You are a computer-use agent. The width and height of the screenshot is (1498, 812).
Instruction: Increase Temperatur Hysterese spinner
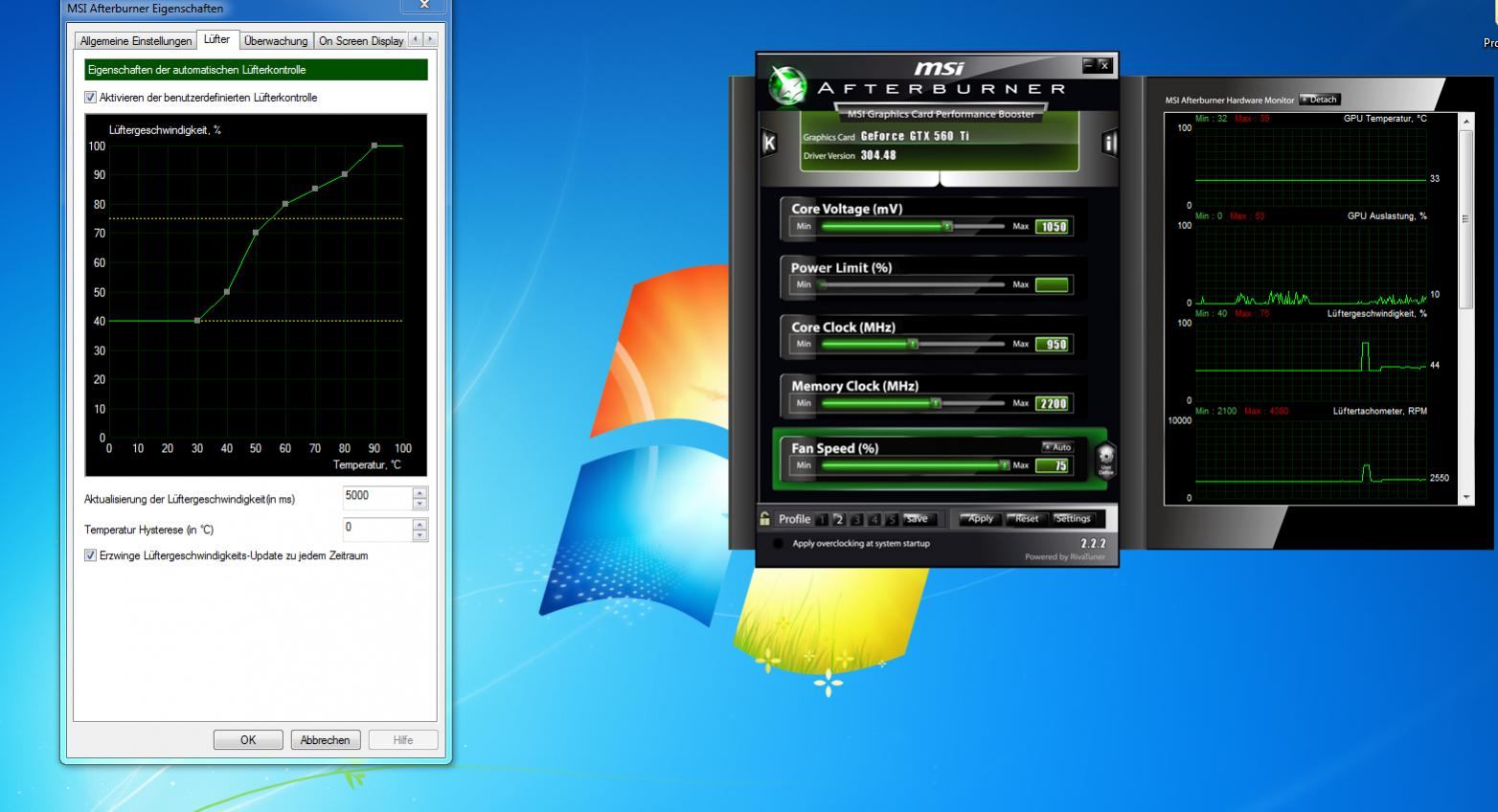pos(420,524)
